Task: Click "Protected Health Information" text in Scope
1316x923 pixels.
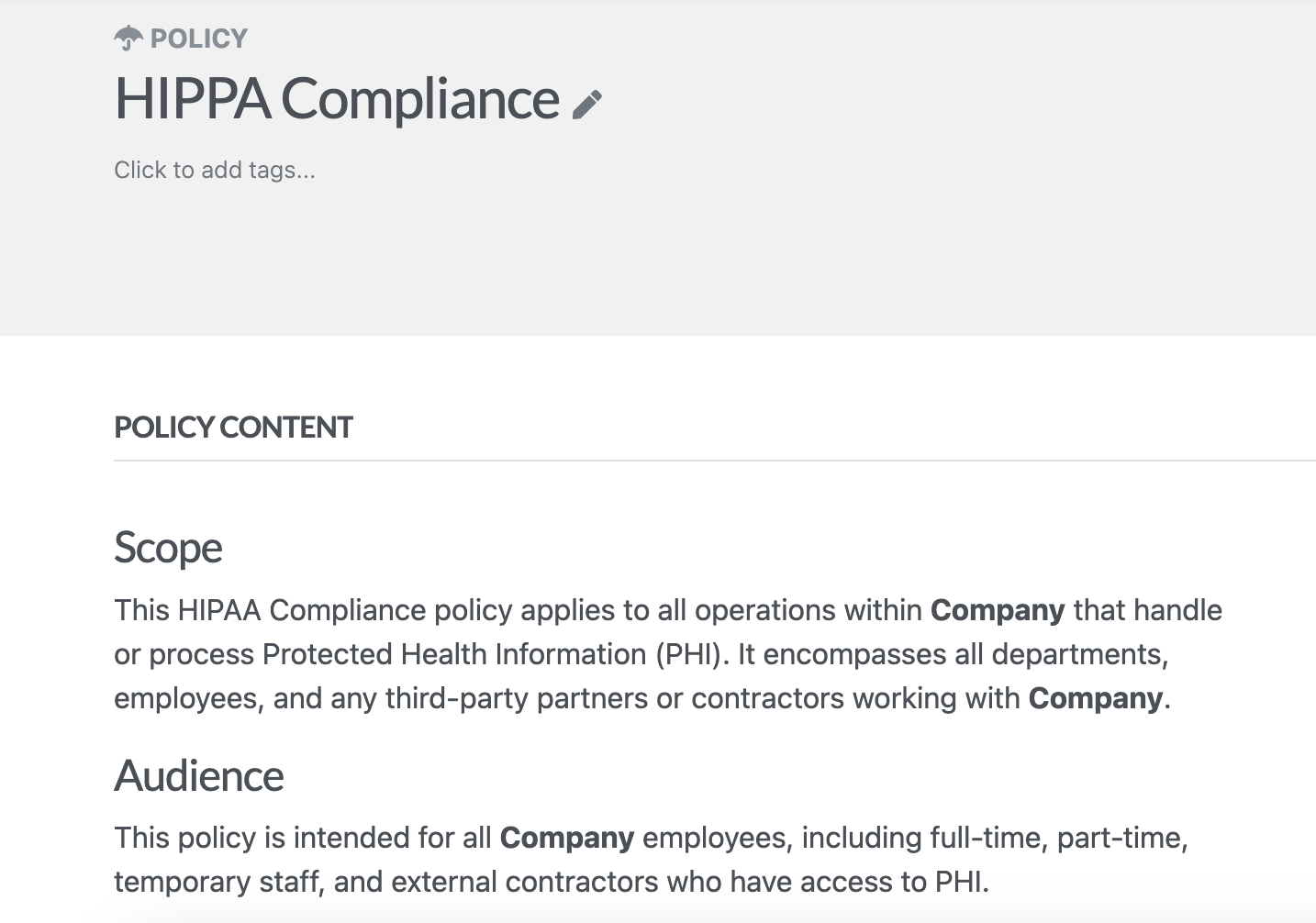Action: click(454, 654)
